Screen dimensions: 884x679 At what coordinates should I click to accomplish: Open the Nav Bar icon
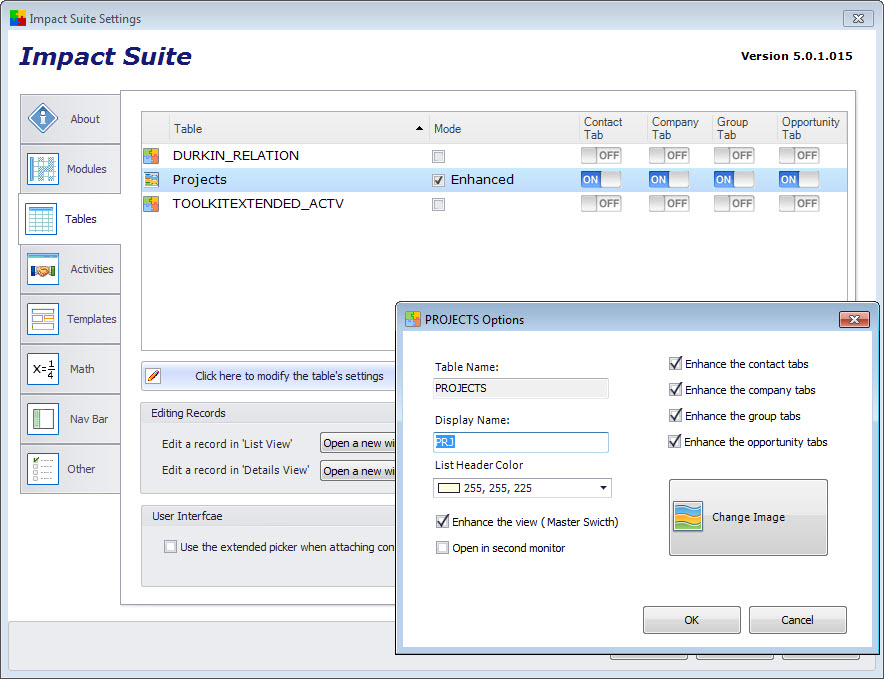click(43, 419)
